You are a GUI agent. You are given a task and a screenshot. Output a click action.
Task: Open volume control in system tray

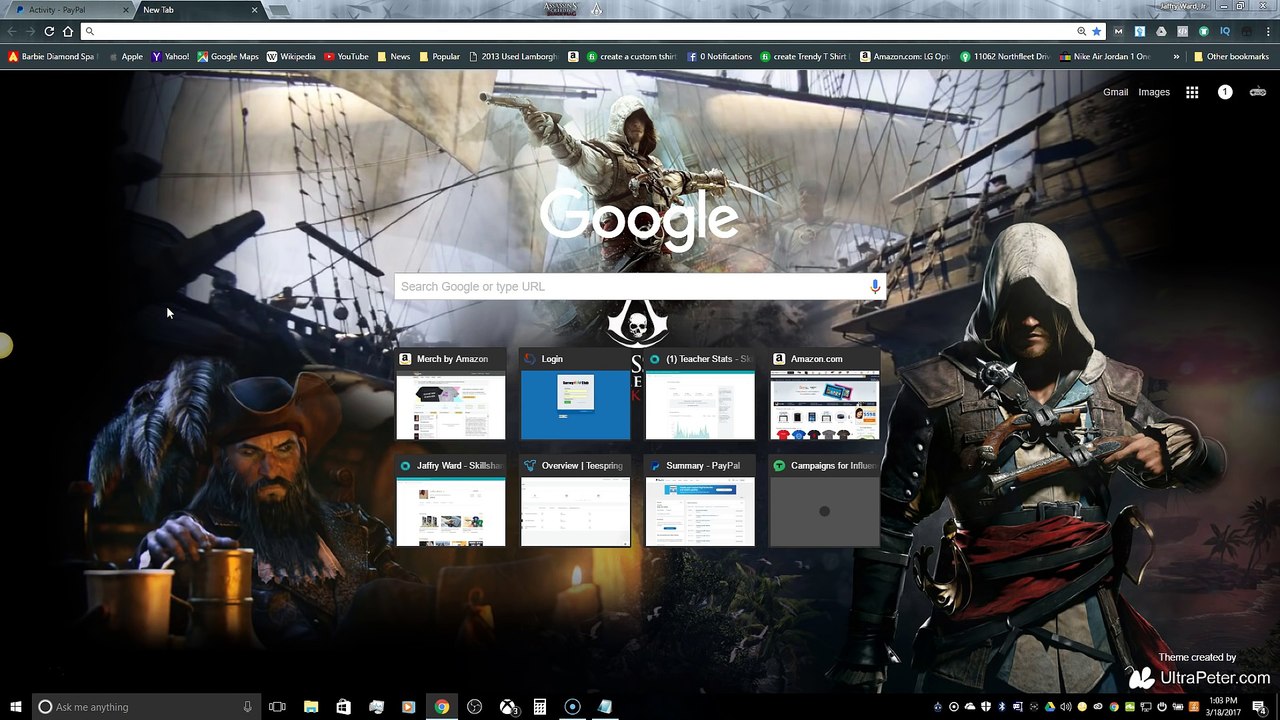pos(1066,707)
